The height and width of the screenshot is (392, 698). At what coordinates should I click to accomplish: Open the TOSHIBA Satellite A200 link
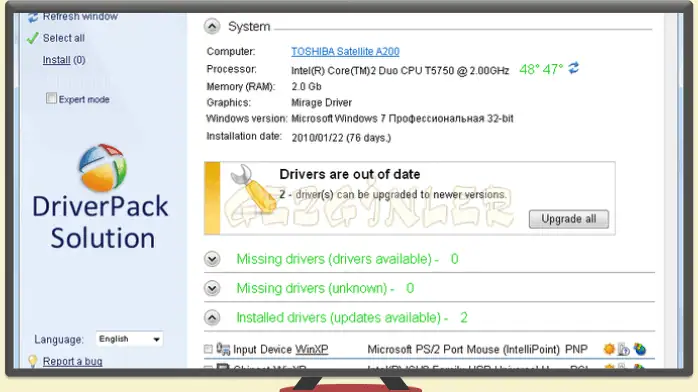point(345,52)
